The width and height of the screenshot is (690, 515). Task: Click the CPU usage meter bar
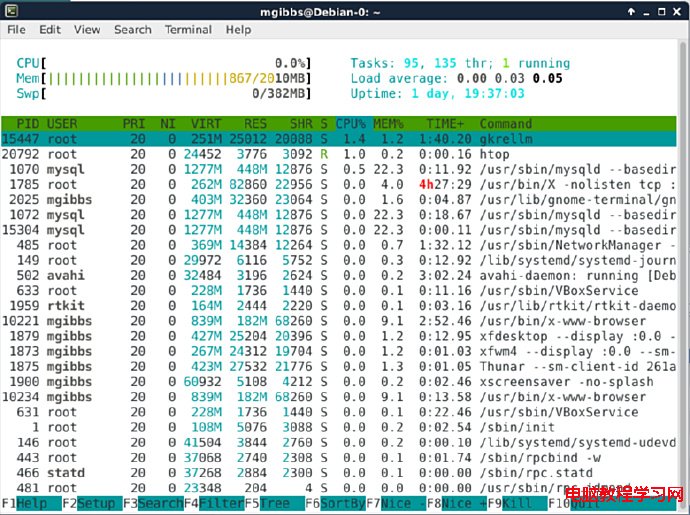tap(164, 63)
